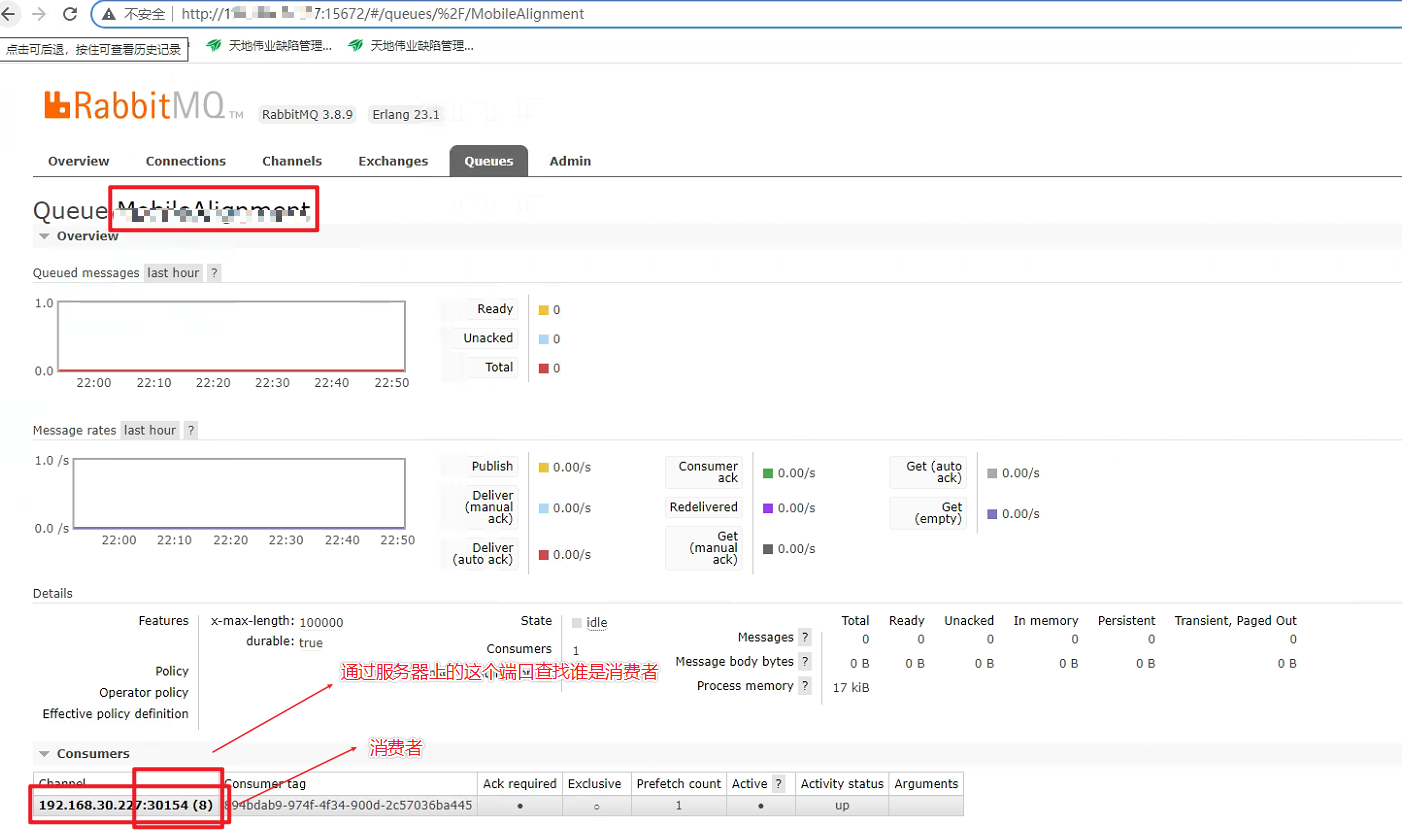Click the up activity status cell
This screenshot has height=832, width=1402.
pos(842,805)
